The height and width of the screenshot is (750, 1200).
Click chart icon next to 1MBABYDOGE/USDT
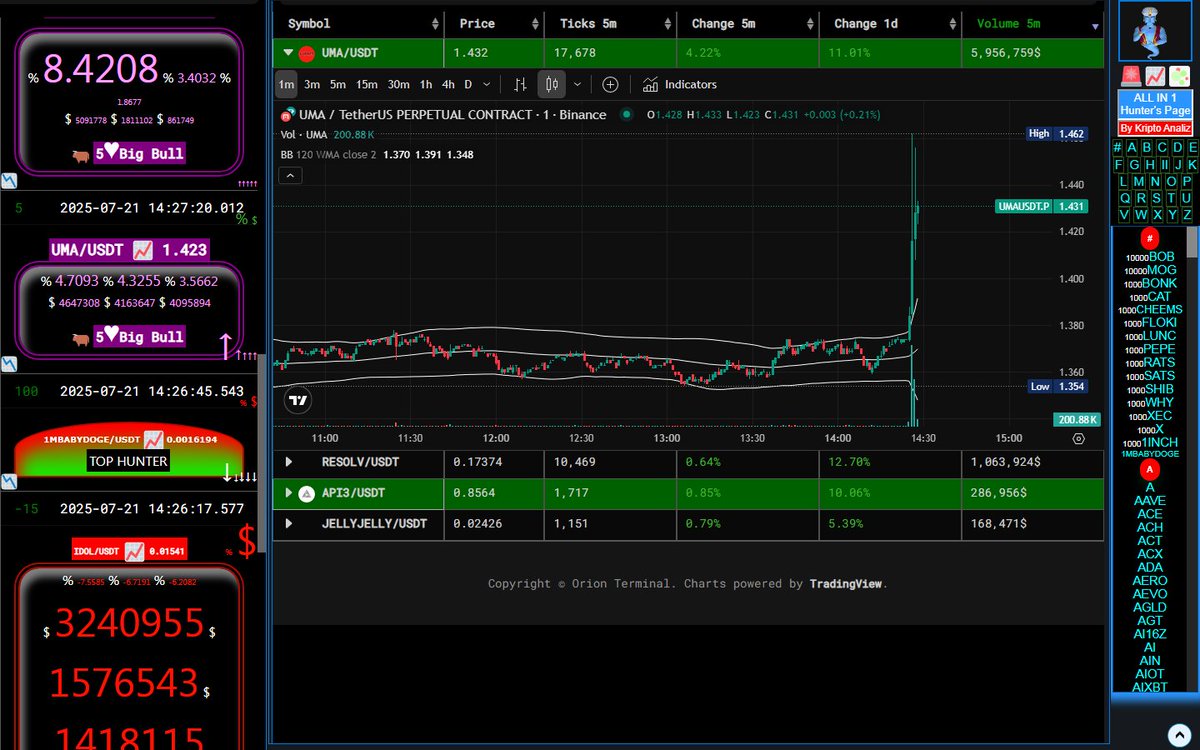click(x=153, y=439)
